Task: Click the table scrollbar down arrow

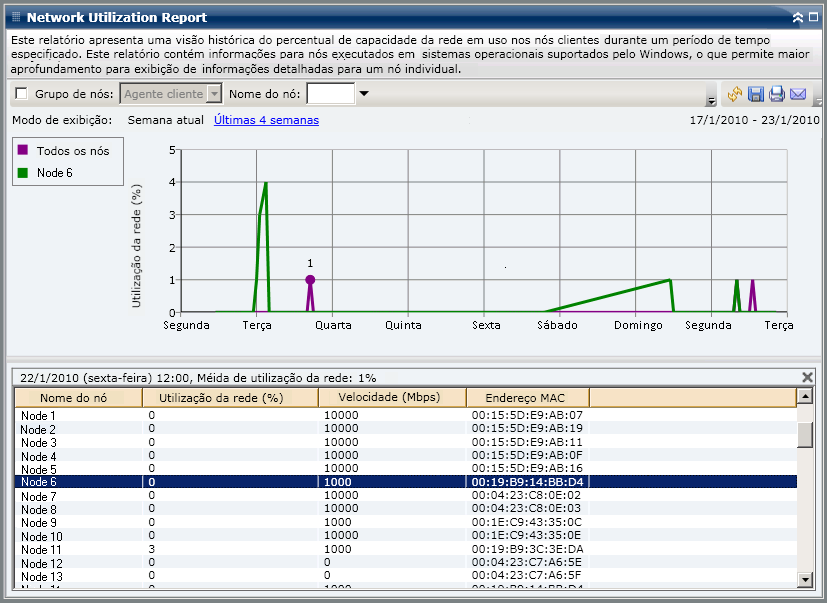Action: coord(804,580)
